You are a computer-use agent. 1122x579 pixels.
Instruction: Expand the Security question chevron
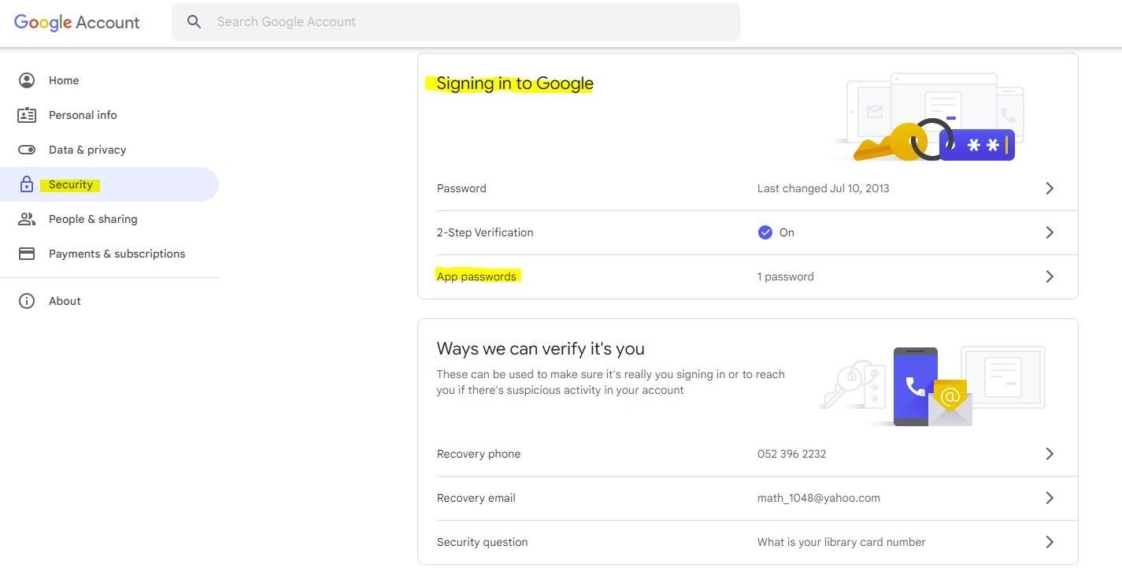click(1049, 542)
